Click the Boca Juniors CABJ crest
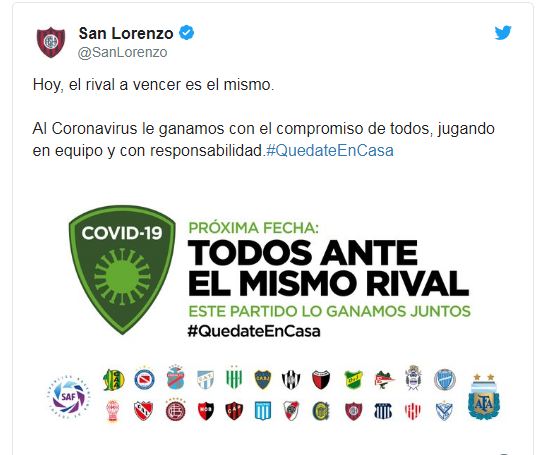The height and width of the screenshot is (455, 541). (263, 379)
